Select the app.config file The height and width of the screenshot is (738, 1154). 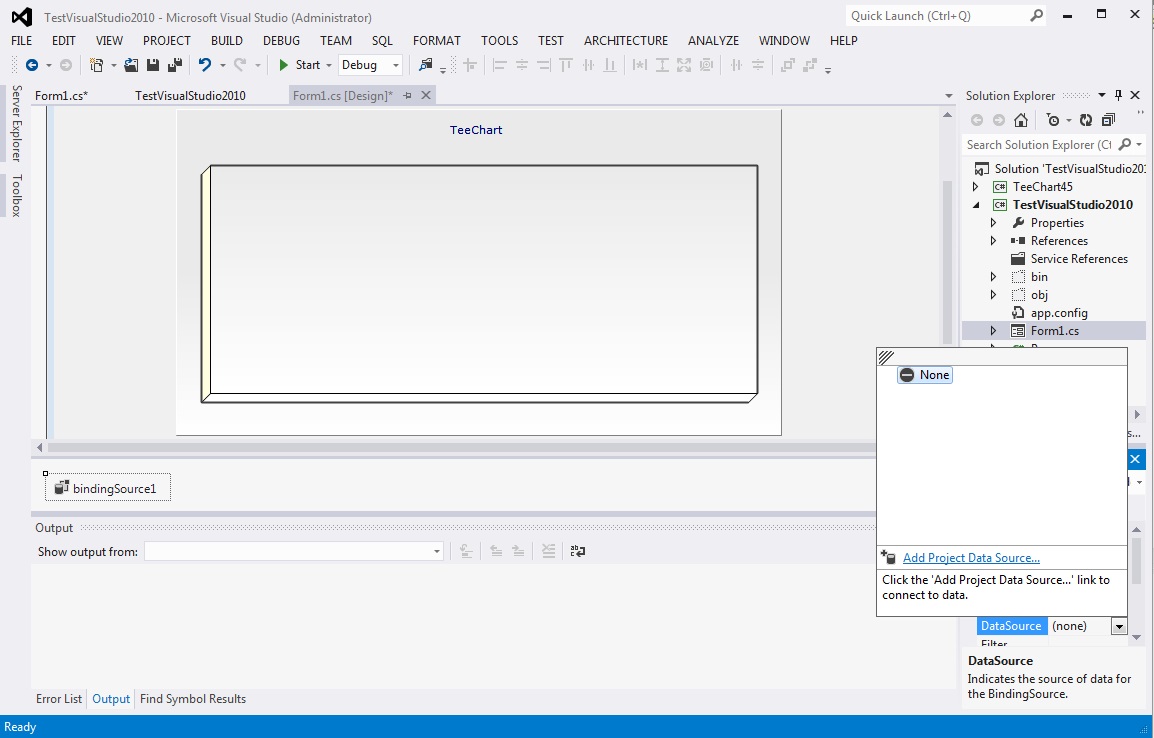pyautogui.click(x=1058, y=313)
